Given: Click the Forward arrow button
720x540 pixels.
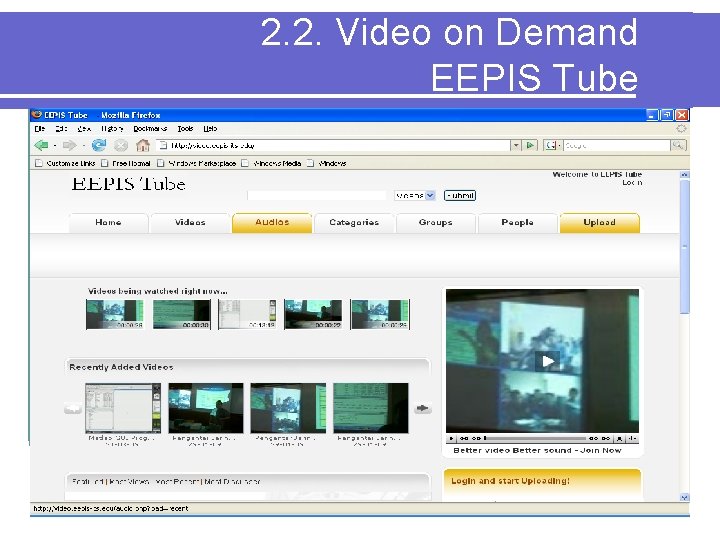Looking at the screenshot, I should tap(70, 146).
